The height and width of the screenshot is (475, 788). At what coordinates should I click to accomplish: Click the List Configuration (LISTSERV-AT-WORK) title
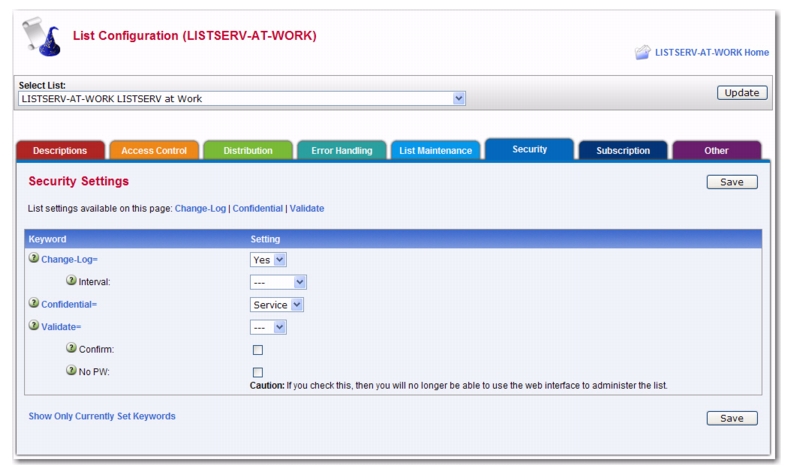(194, 36)
